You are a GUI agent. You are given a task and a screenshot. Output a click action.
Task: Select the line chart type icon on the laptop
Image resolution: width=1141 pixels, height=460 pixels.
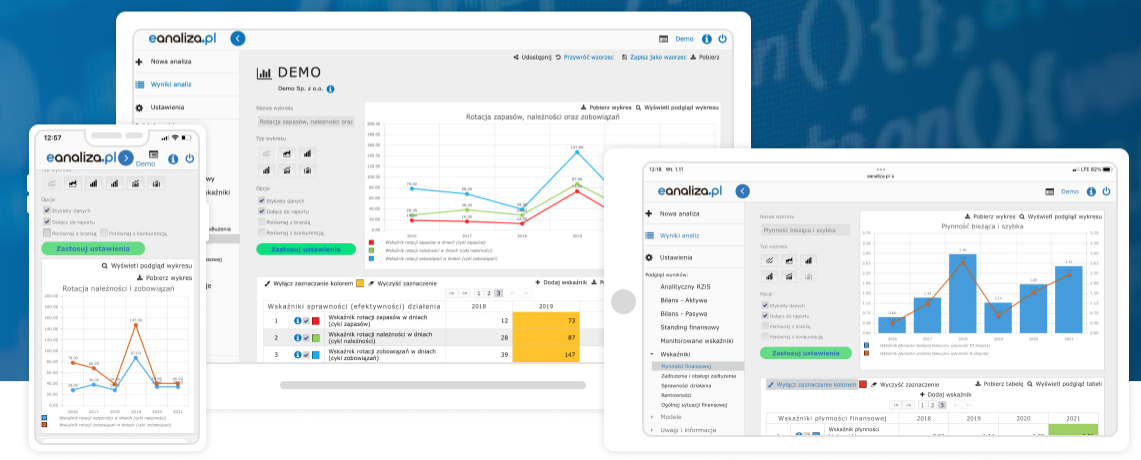tap(266, 154)
